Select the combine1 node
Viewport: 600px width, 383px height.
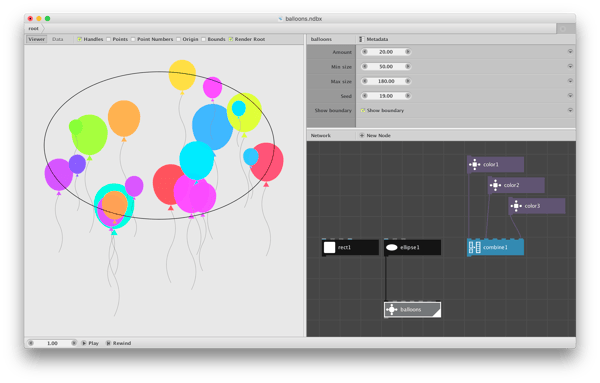pyautogui.click(x=496, y=247)
